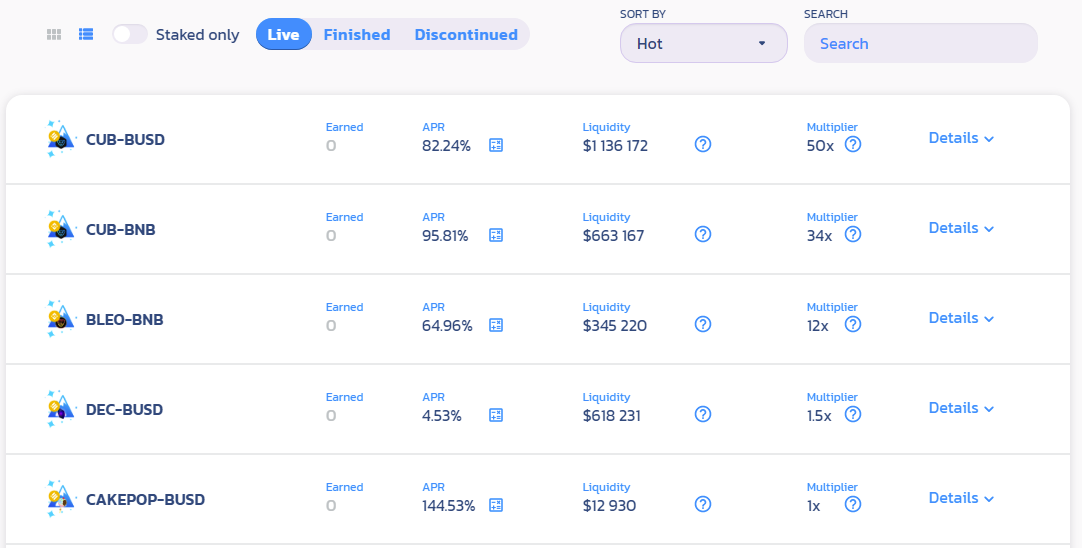Click the 82.24% APR value
Image resolution: width=1082 pixels, height=548 pixels.
pyautogui.click(x=446, y=146)
